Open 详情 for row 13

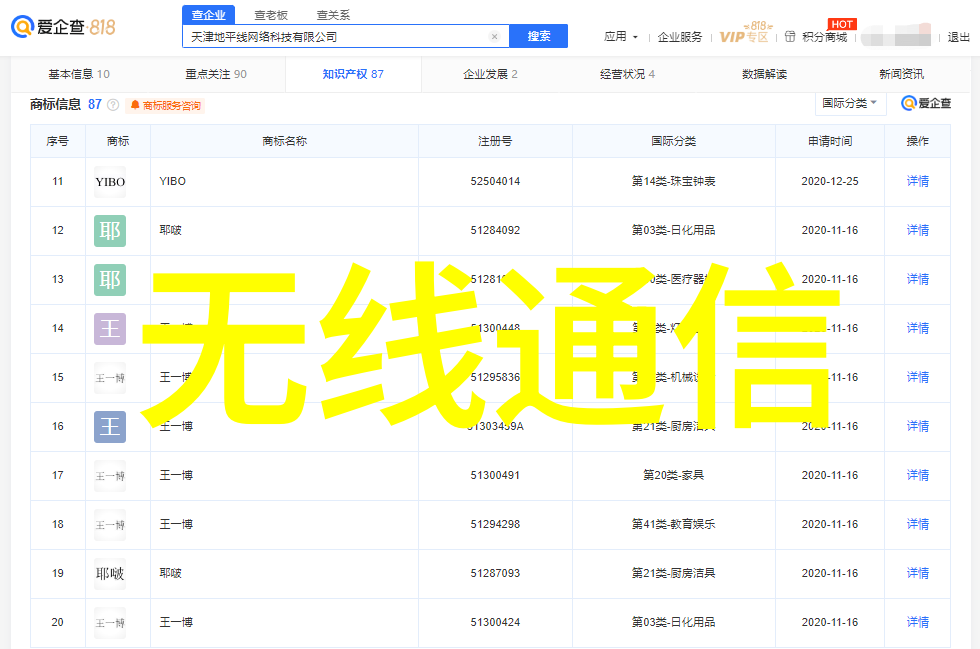pyautogui.click(x=918, y=279)
